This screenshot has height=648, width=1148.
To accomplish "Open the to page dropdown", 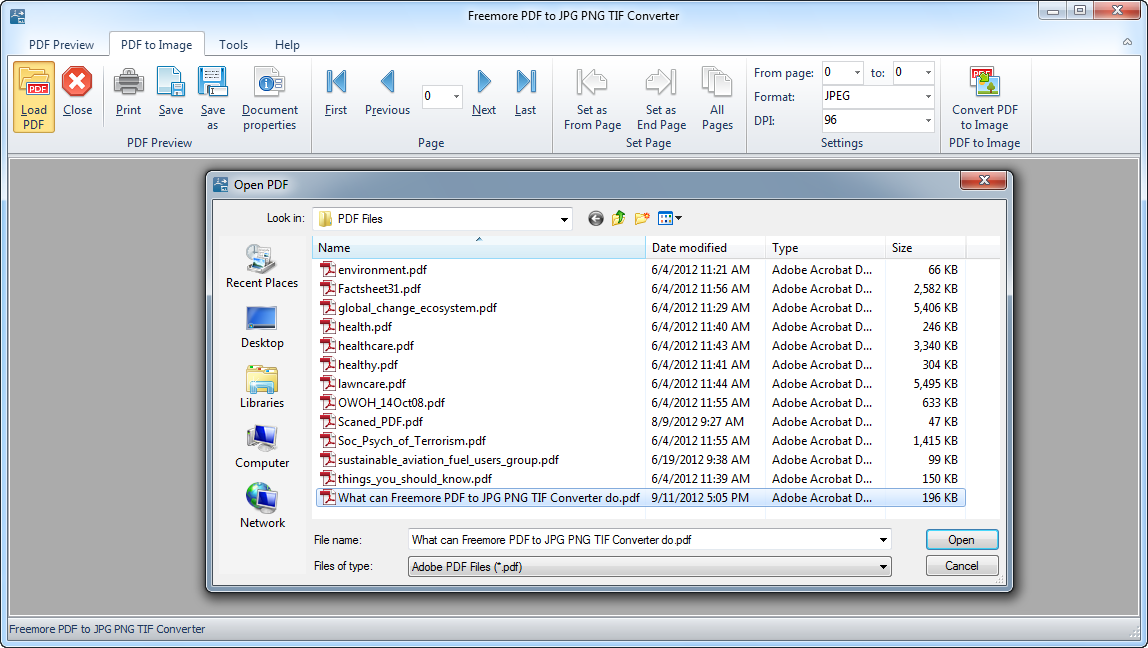I will pyautogui.click(x=928, y=72).
